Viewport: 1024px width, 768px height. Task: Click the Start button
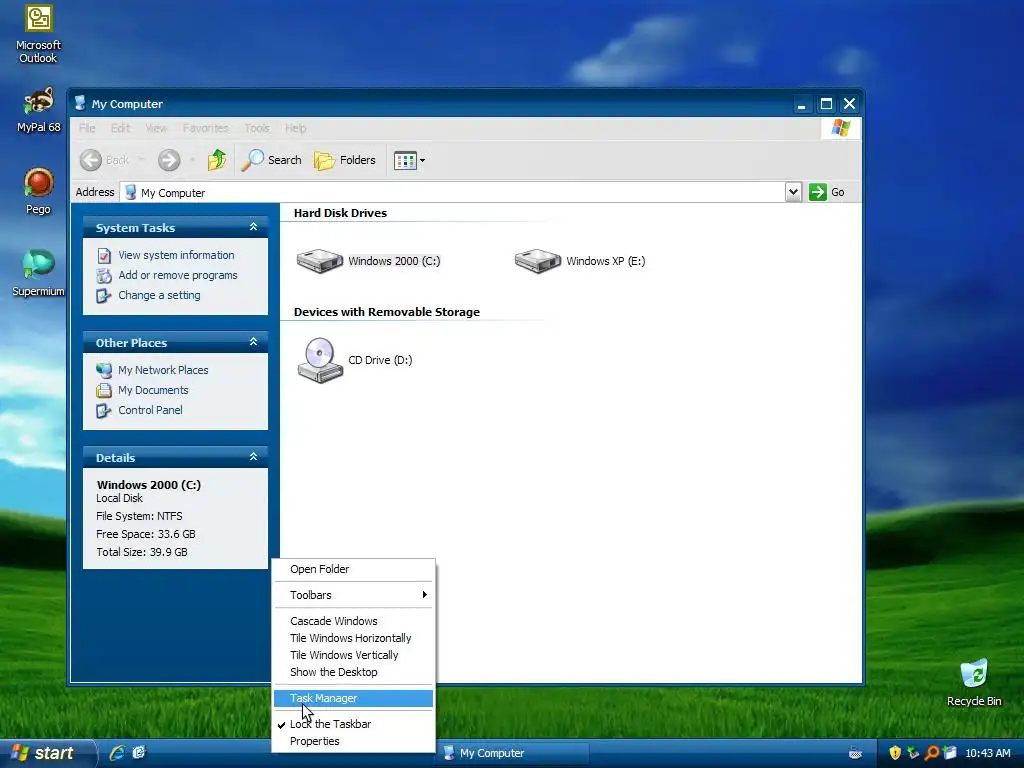point(47,753)
